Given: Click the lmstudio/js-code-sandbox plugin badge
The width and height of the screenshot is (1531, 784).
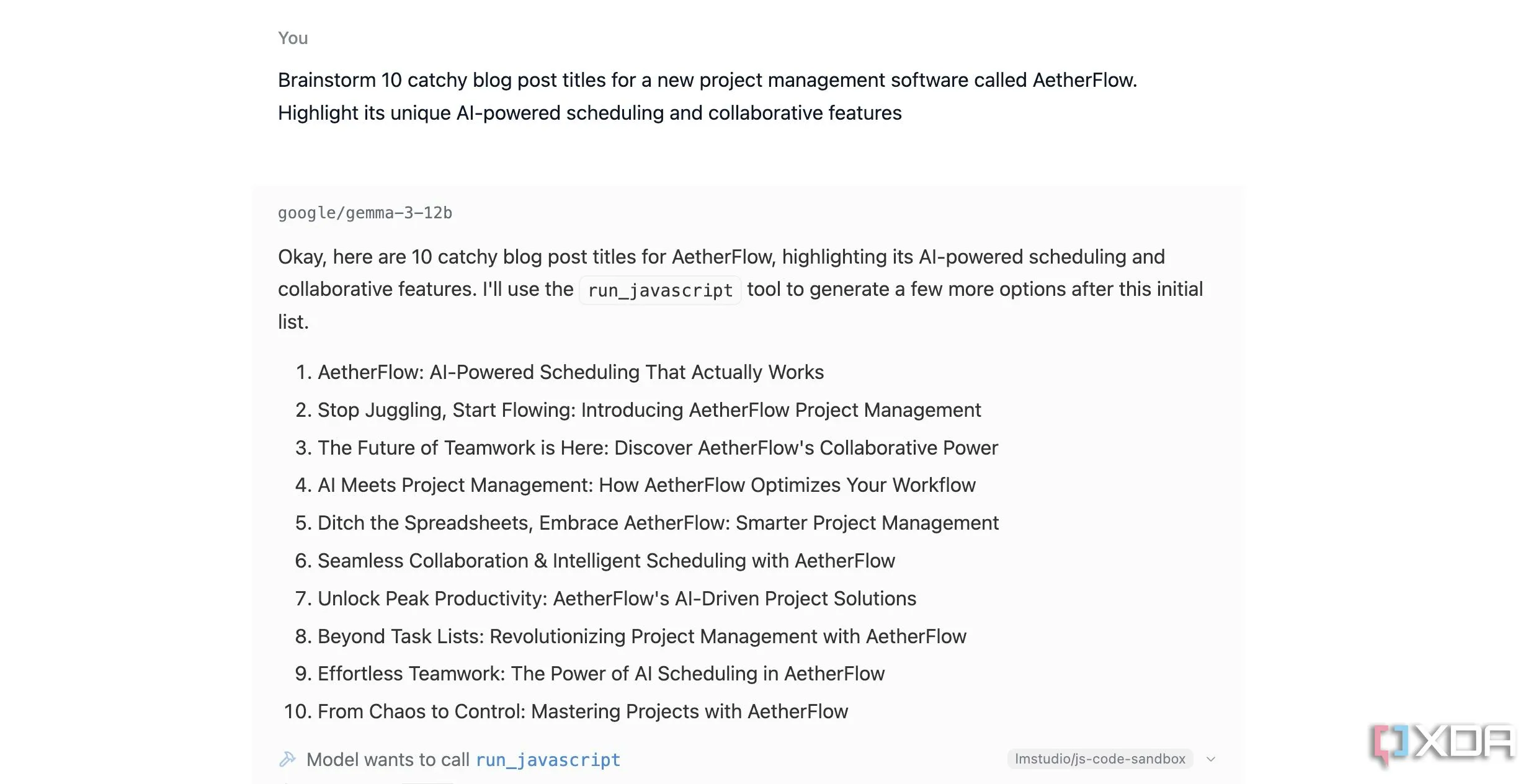Looking at the screenshot, I should pyautogui.click(x=1100, y=759).
